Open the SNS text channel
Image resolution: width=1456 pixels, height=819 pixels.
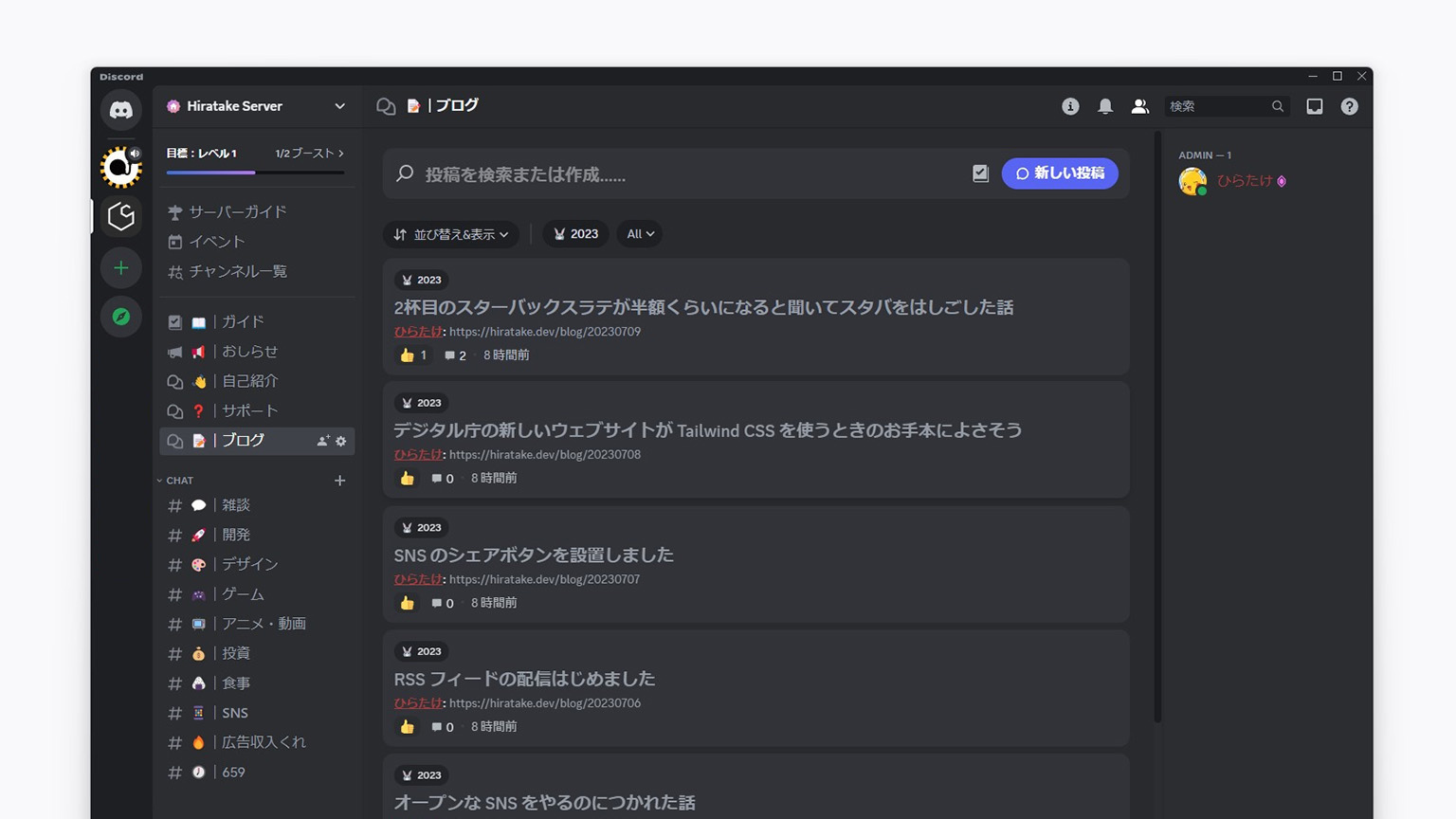(x=257, y=713)
